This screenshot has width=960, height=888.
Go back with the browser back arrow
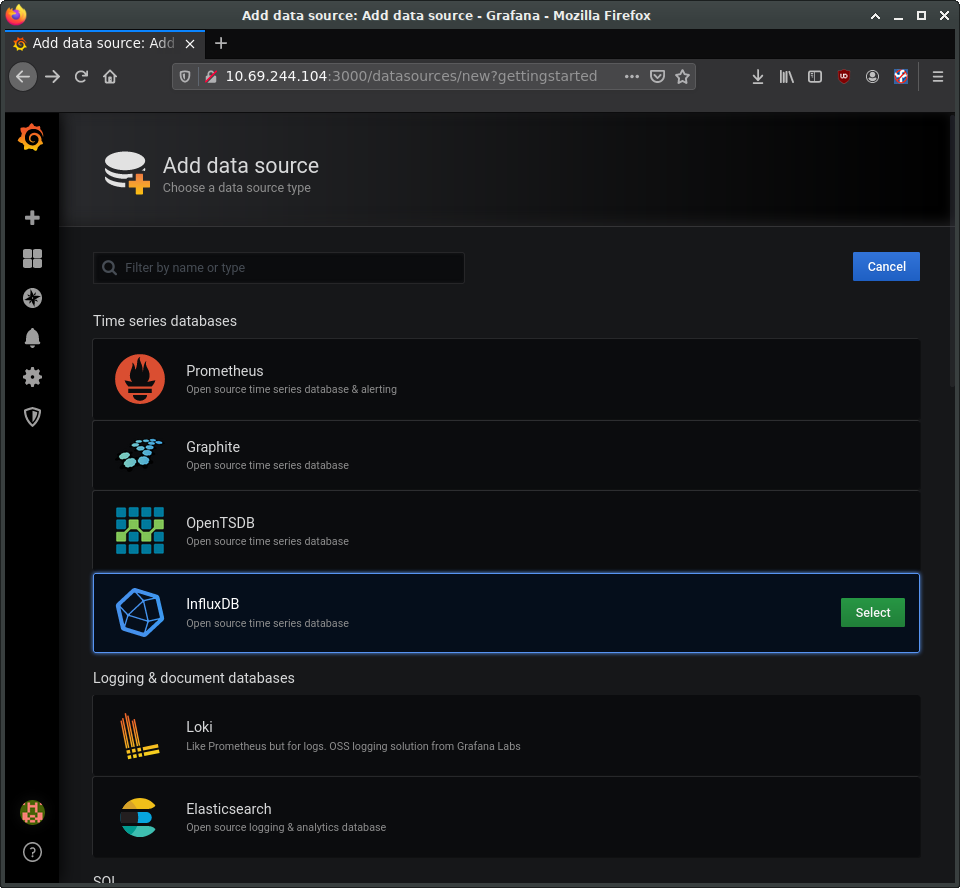23,77
